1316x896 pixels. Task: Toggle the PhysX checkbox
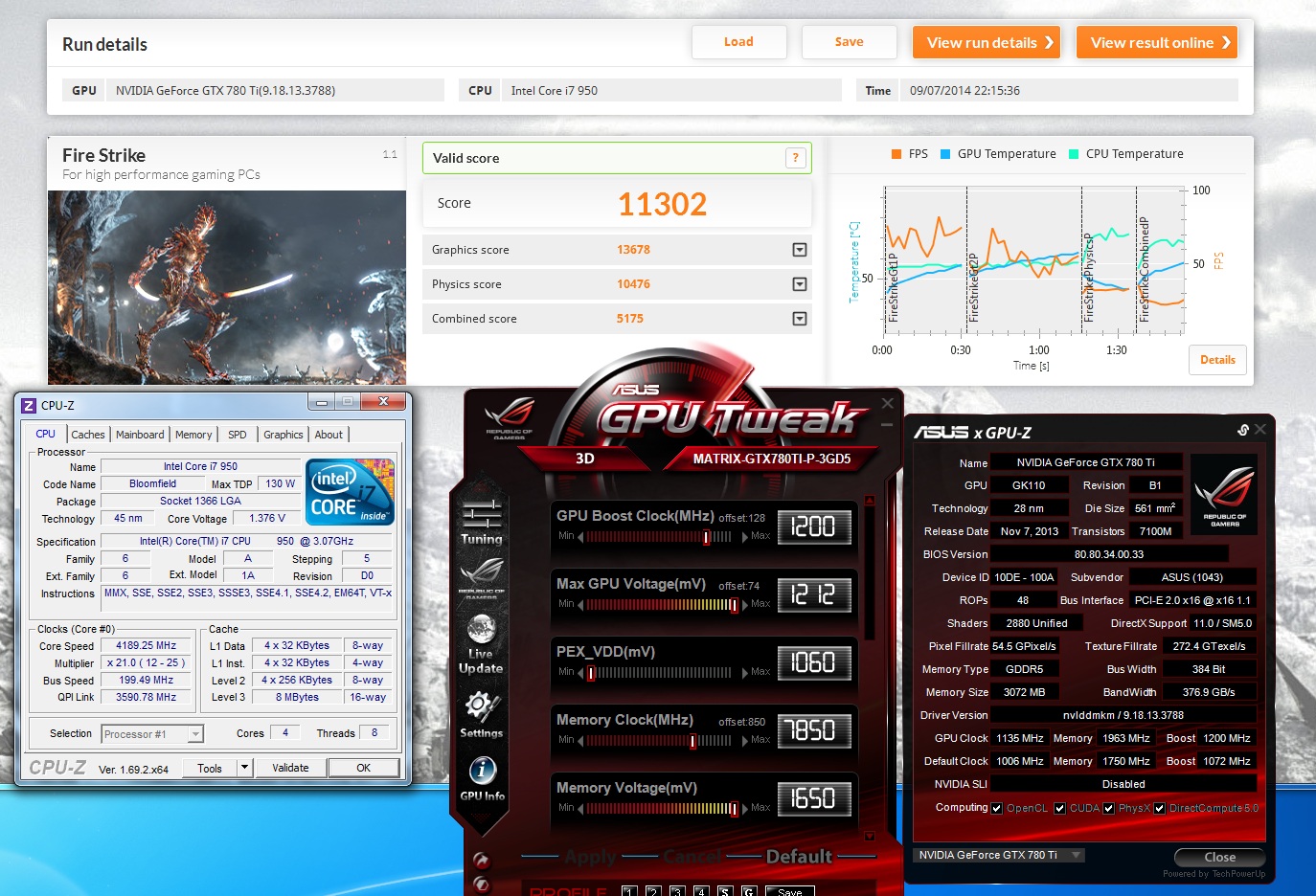tap(1109, 808)
